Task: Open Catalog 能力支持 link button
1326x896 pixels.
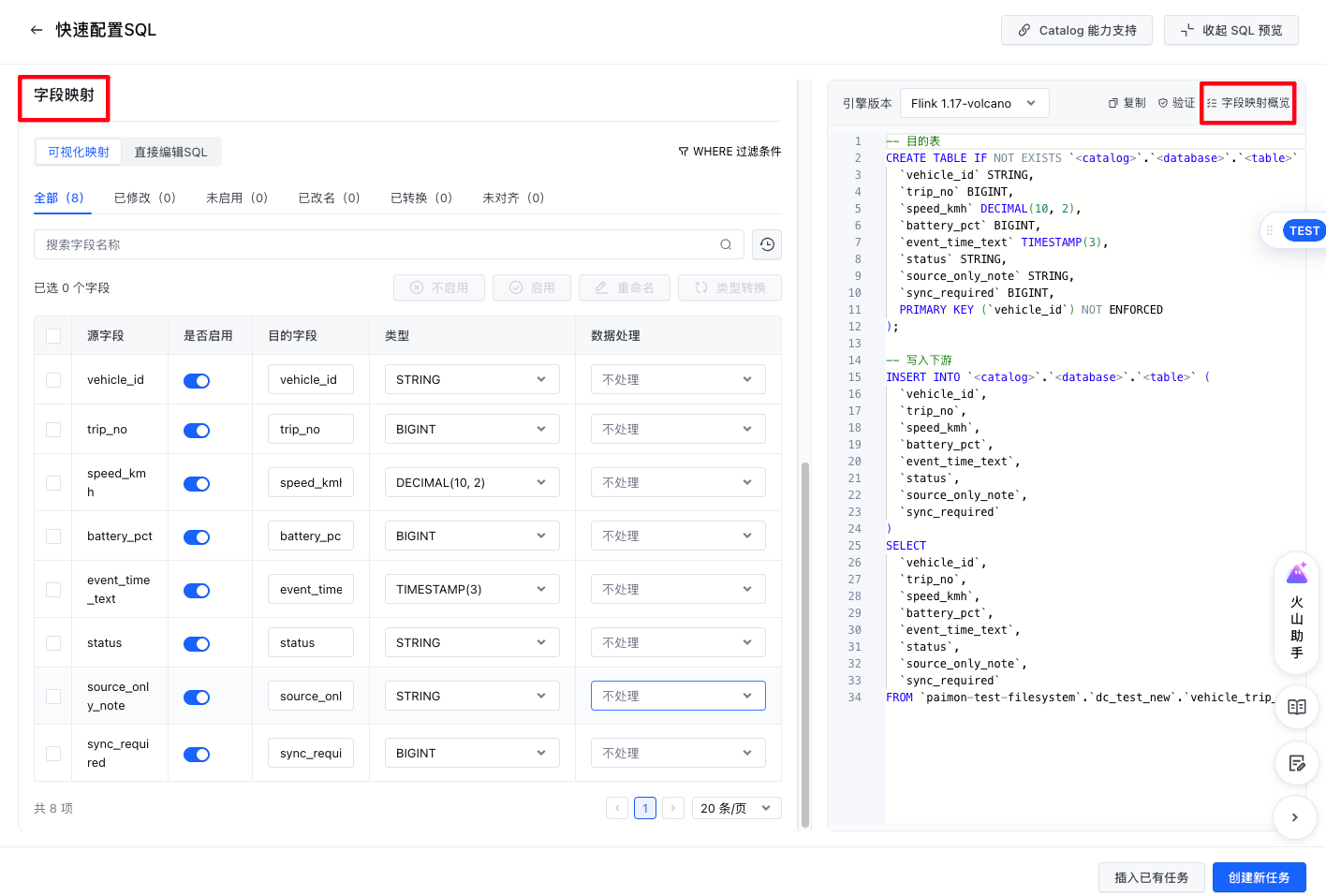Action: [1078, 30]
